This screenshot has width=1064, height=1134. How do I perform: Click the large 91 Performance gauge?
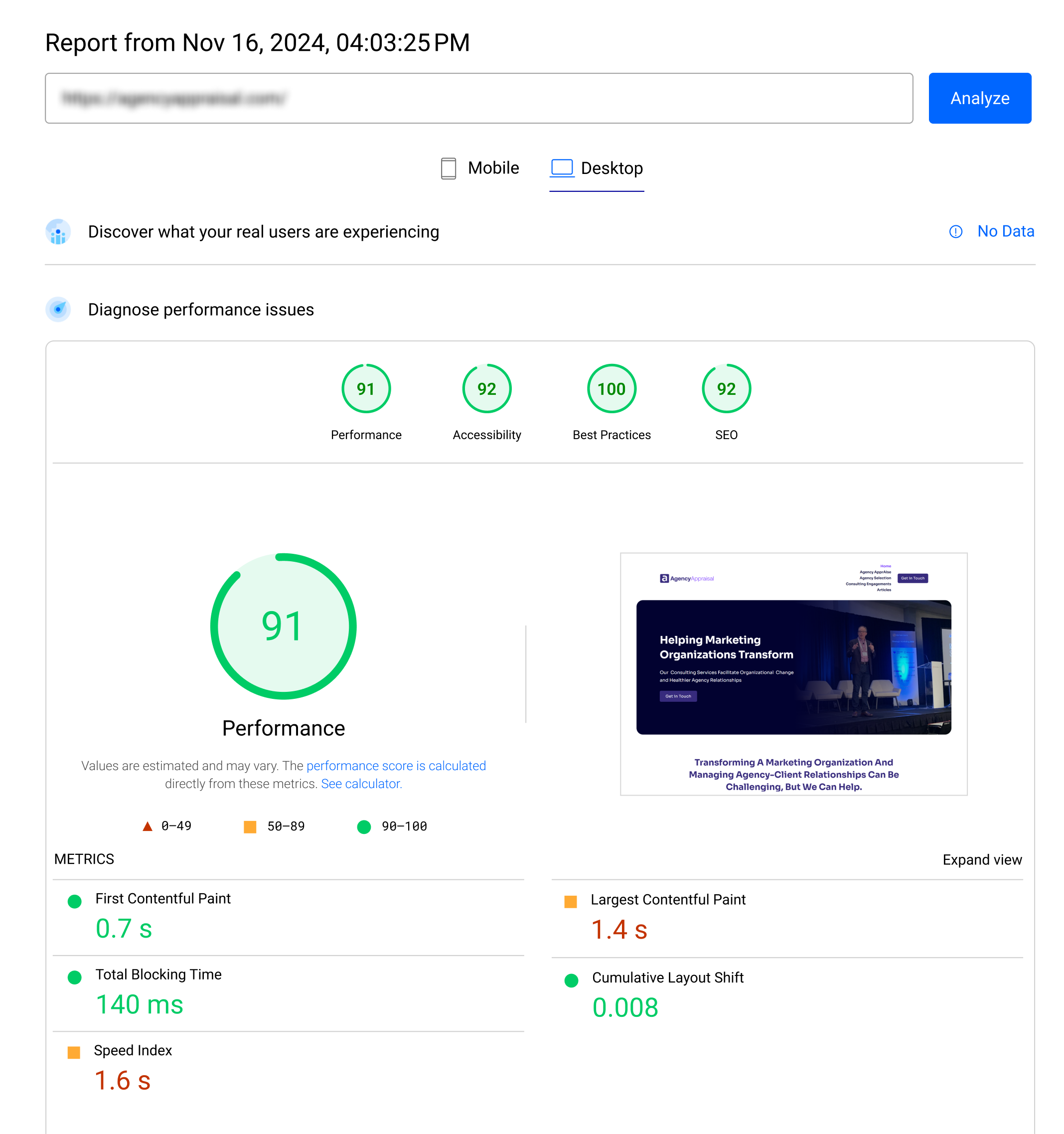(283, 626)
